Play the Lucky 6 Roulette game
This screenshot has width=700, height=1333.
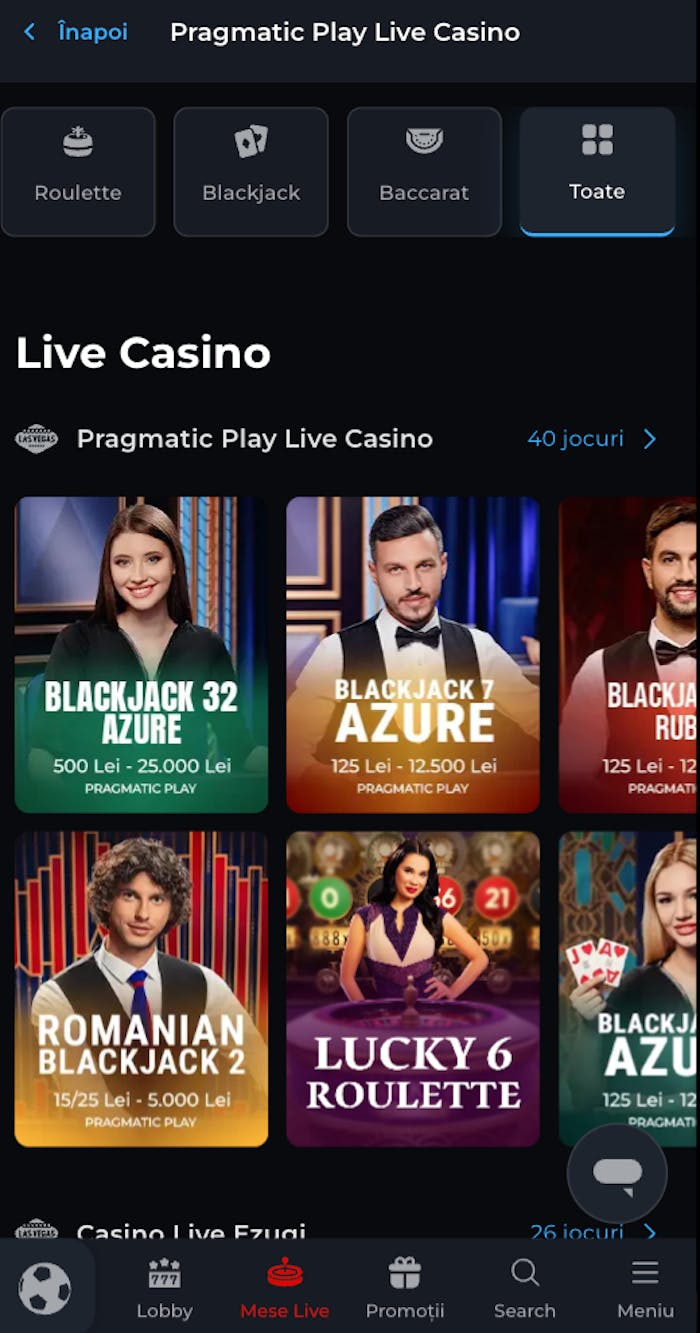pos(413,989)
